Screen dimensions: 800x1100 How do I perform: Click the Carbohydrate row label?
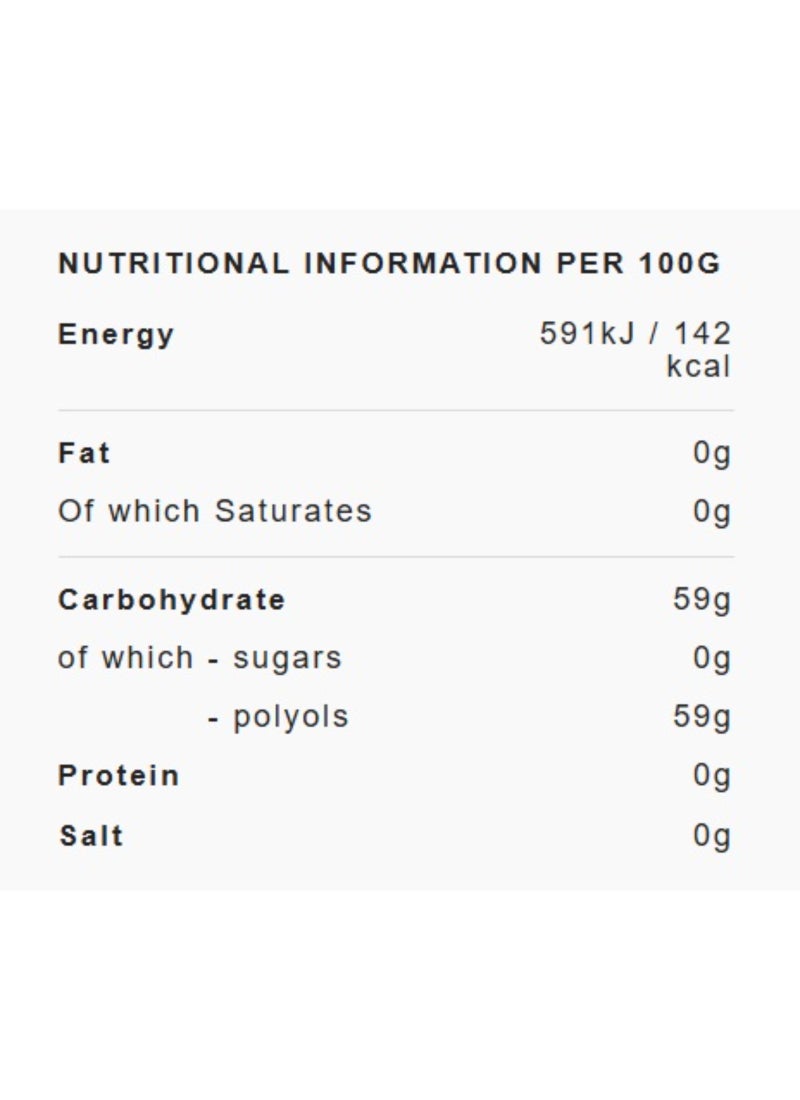click(172, 600)
